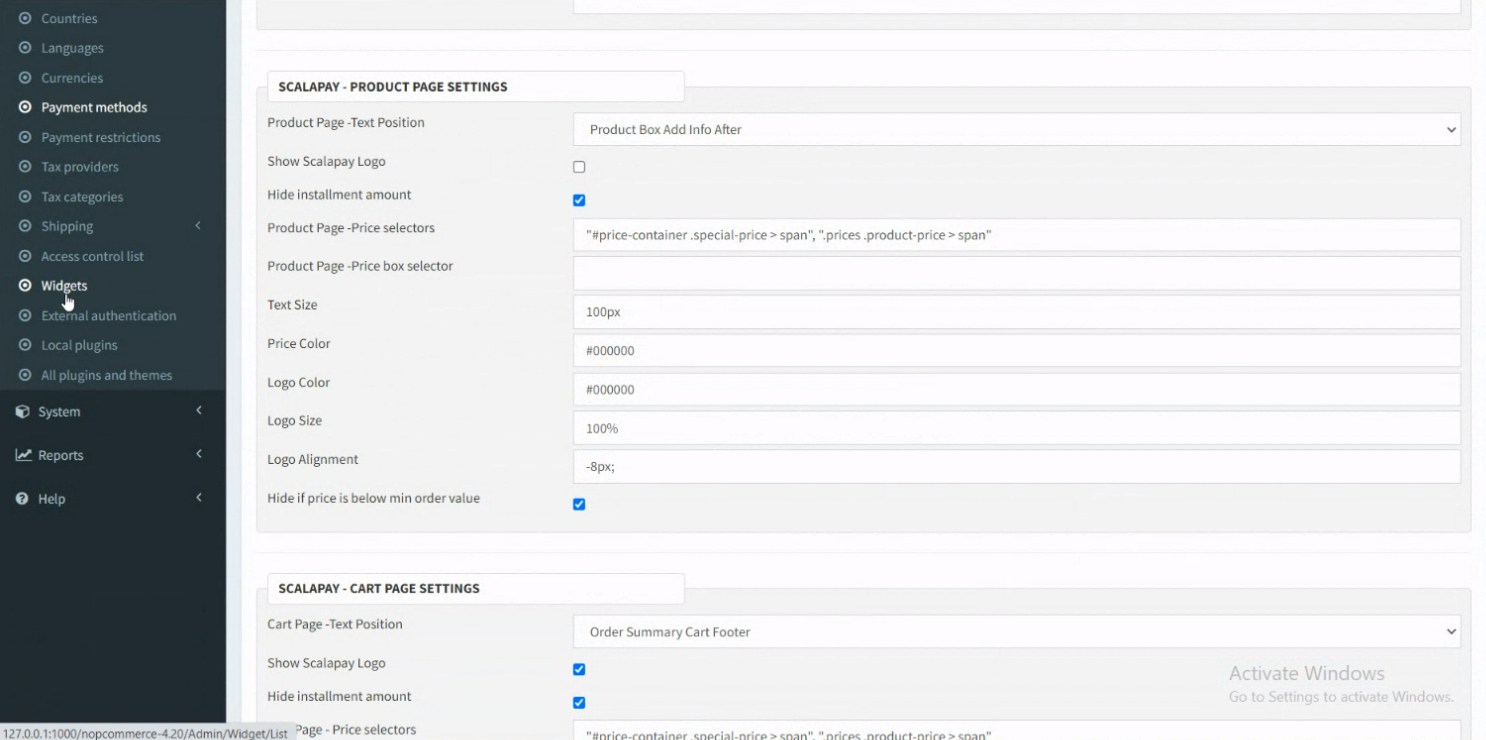Click the Product Page Price selectors field
Image resolution: width=1486 pixels, height=740 pixels.
tap(1016, 235)
